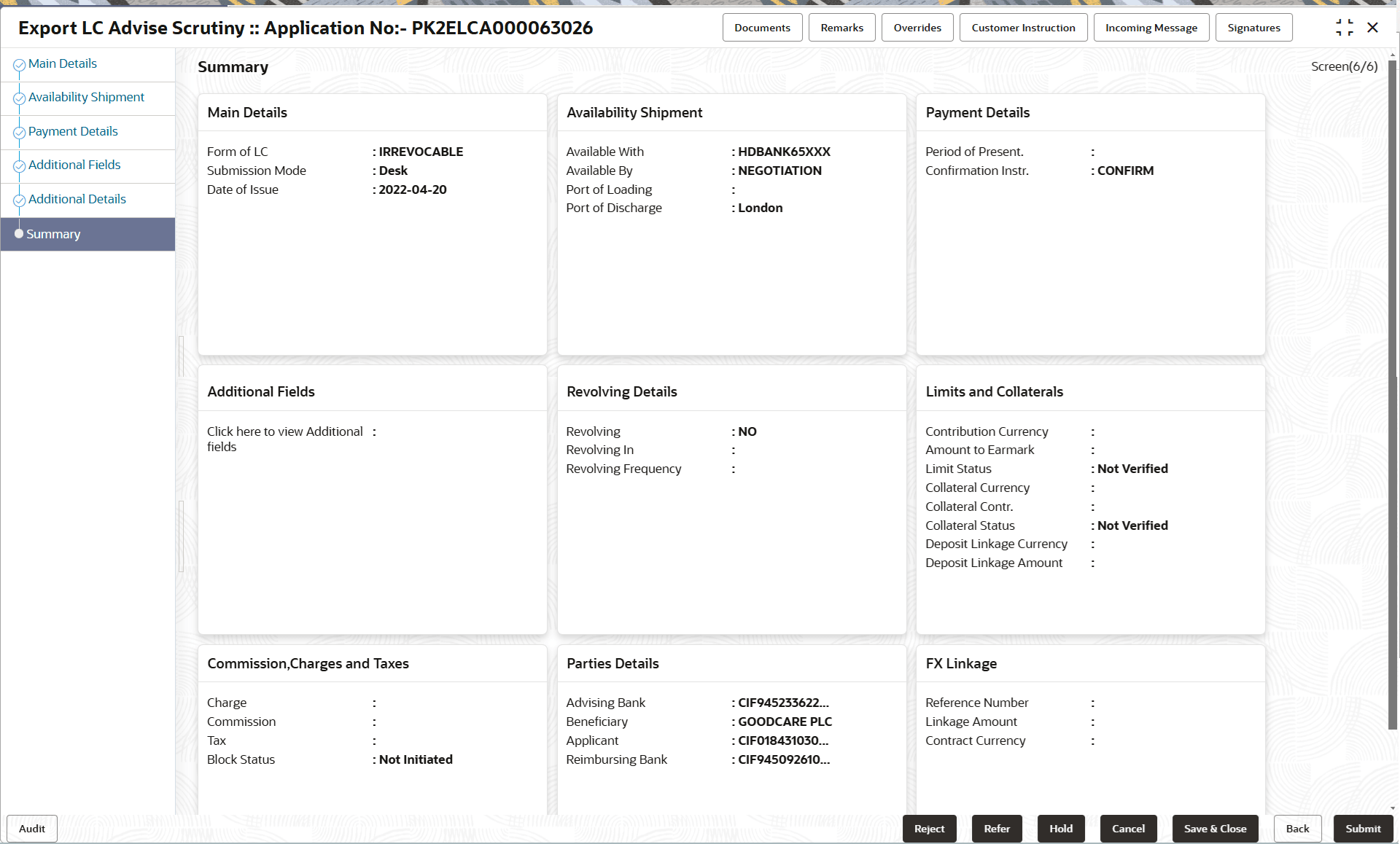This screenshot has width=1400, height=844.
Task: Open Additional Details from the sidebar
Action: click(x=77, y=198)
